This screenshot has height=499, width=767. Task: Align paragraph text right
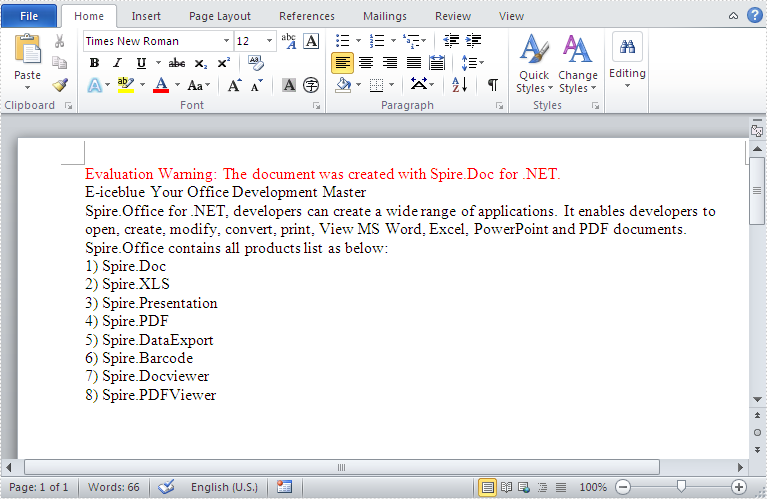pos(390,63)
